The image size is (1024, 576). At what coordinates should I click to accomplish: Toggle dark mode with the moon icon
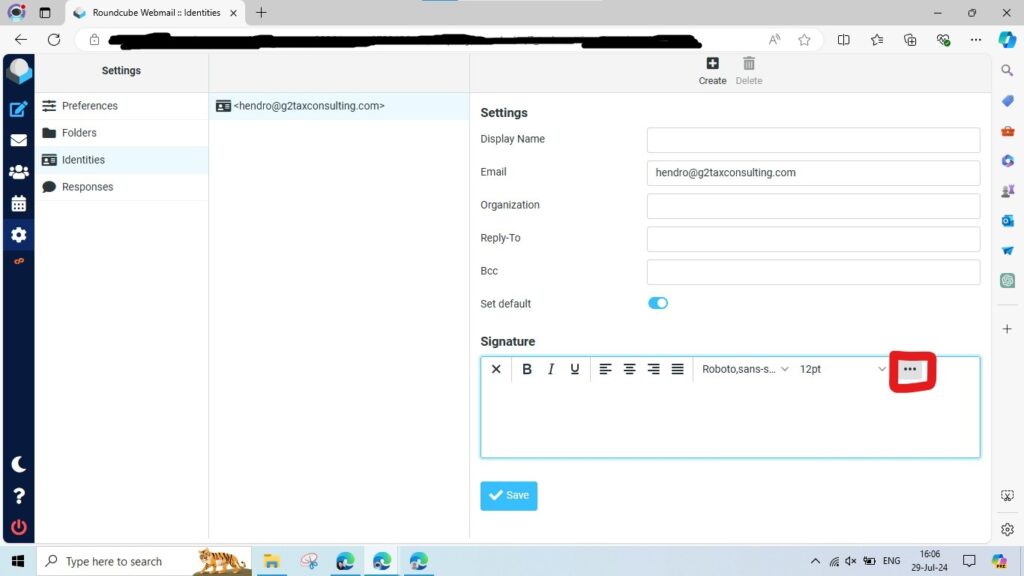[18, 465]
